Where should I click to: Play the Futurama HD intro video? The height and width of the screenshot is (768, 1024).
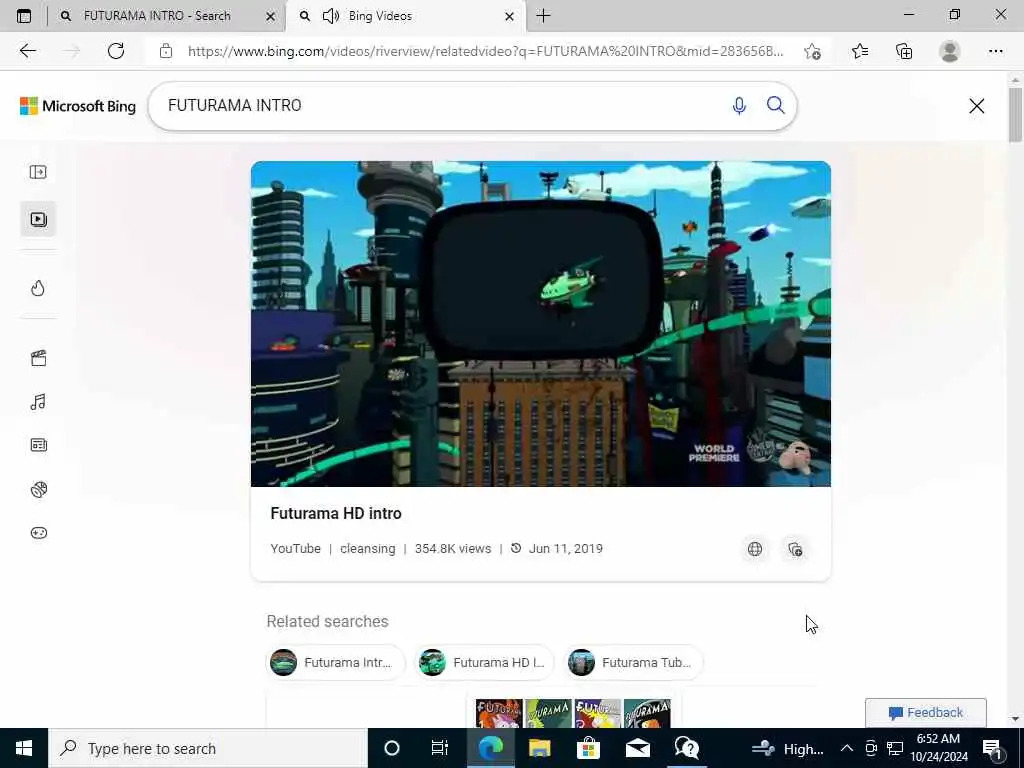541,324
